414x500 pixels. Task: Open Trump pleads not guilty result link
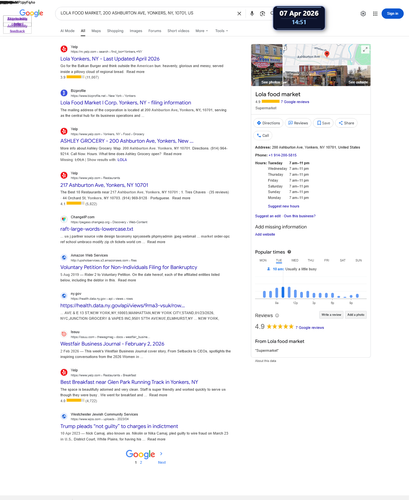pyautogui.click(x=119, y=426)
